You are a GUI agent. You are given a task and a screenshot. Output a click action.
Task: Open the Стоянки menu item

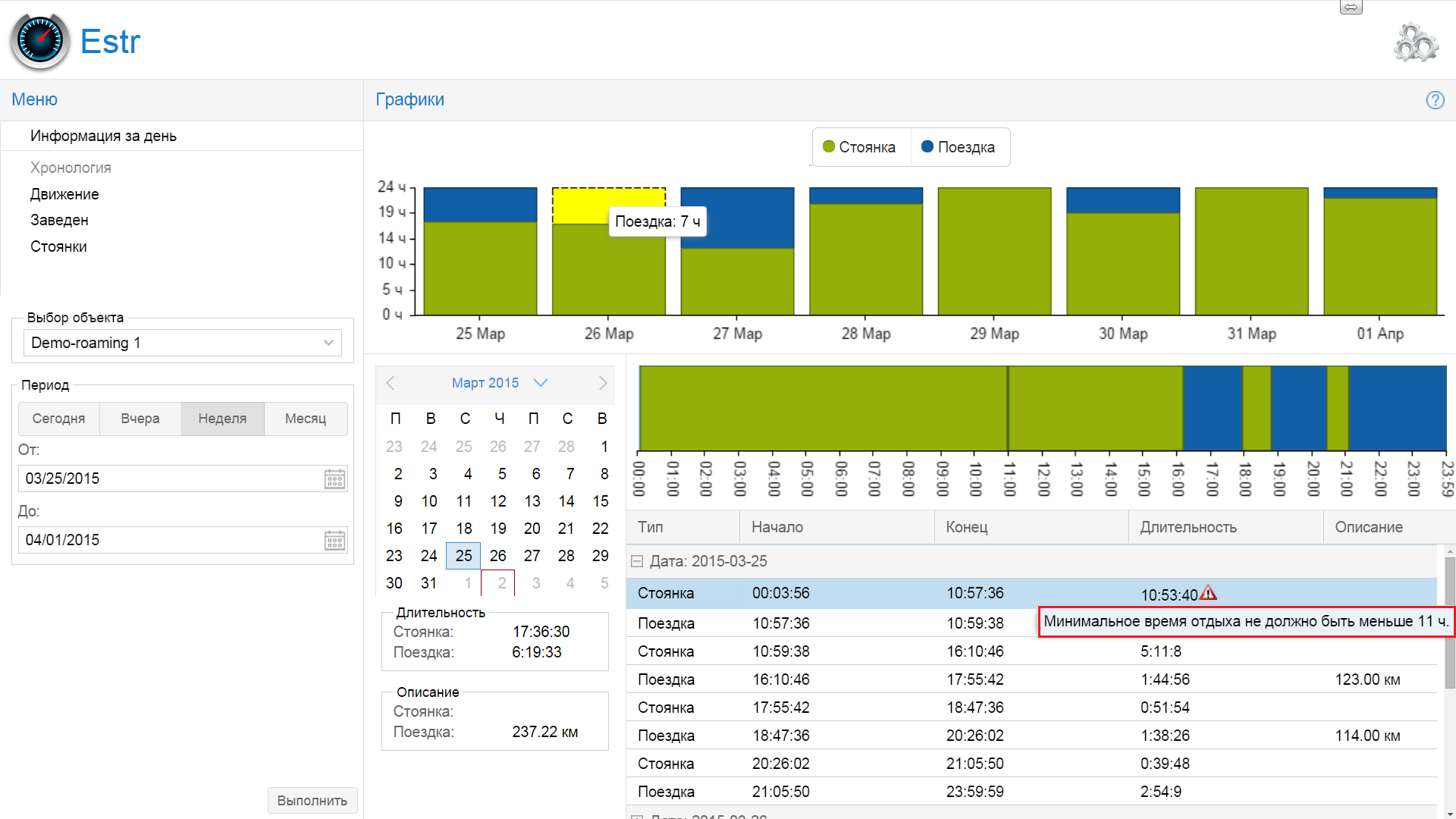pos(58,246)
